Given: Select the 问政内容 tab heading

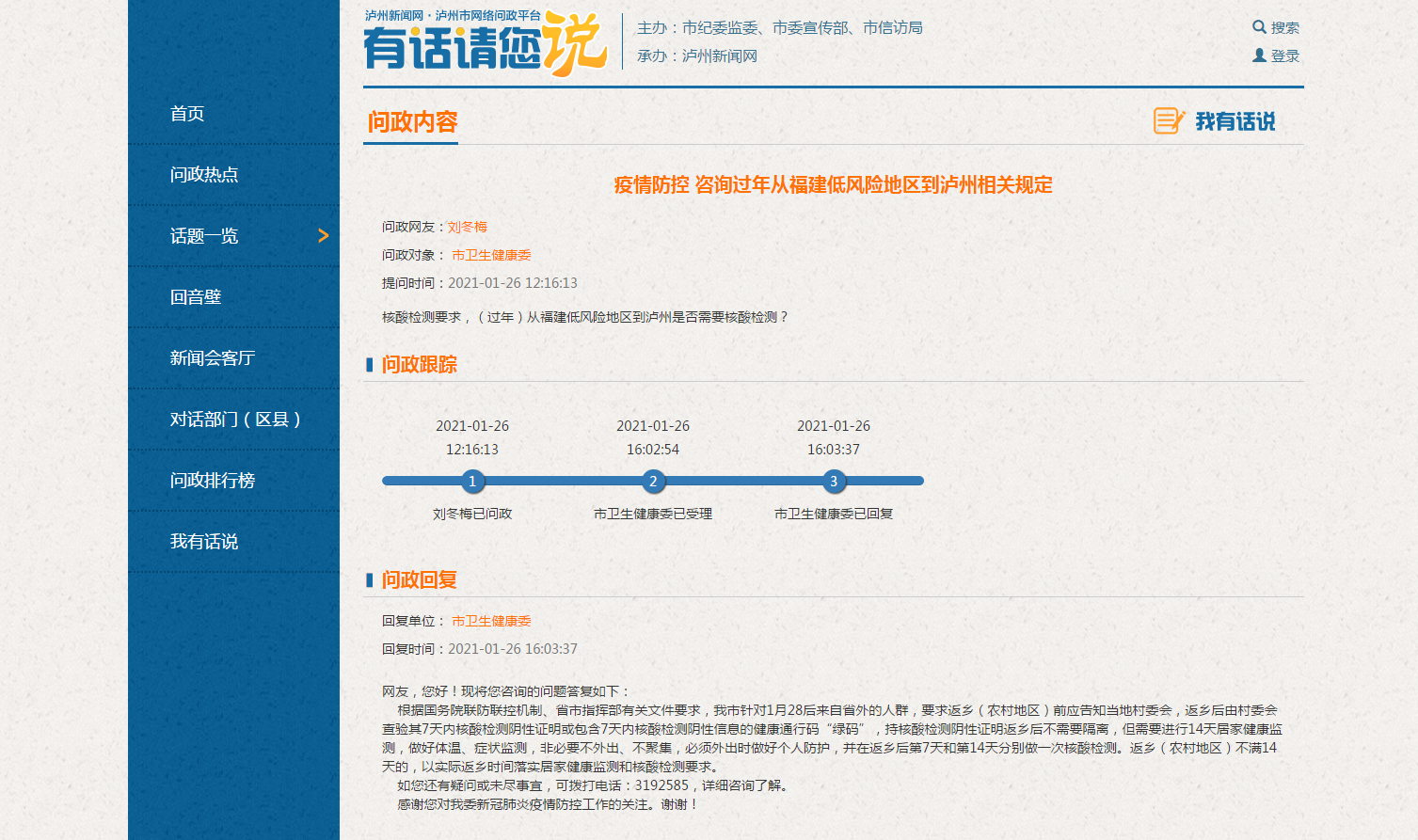Looking at the screenshot, I should pyautogui.click(x=412, y=122).
